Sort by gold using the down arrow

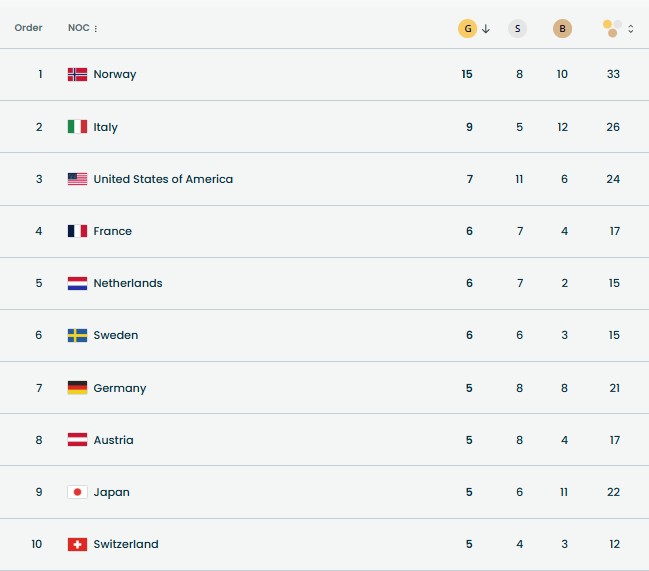pos(486,29)
